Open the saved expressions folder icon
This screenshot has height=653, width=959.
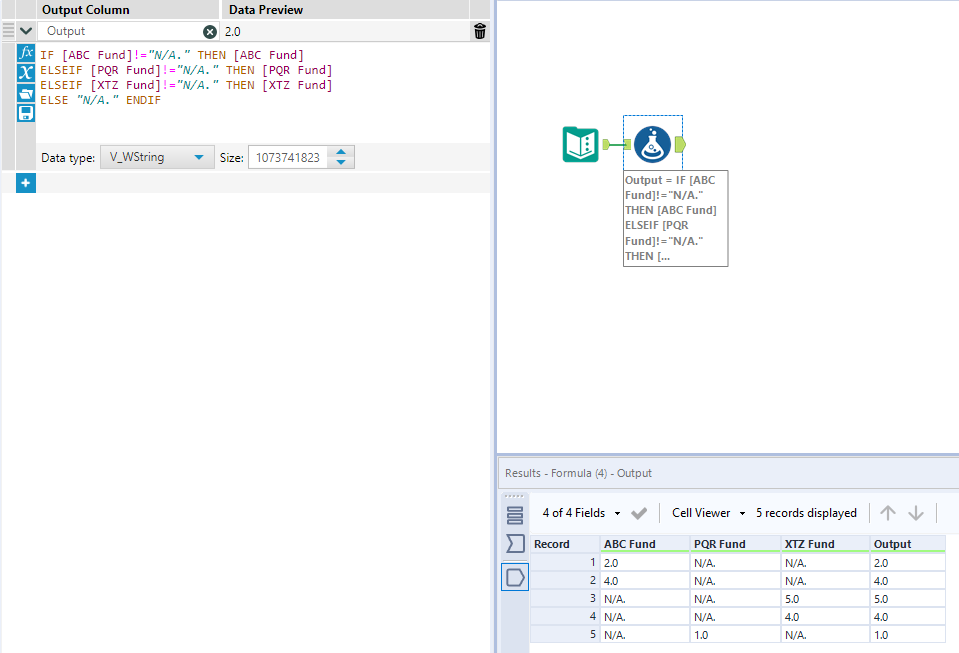[x=25, y=92]
